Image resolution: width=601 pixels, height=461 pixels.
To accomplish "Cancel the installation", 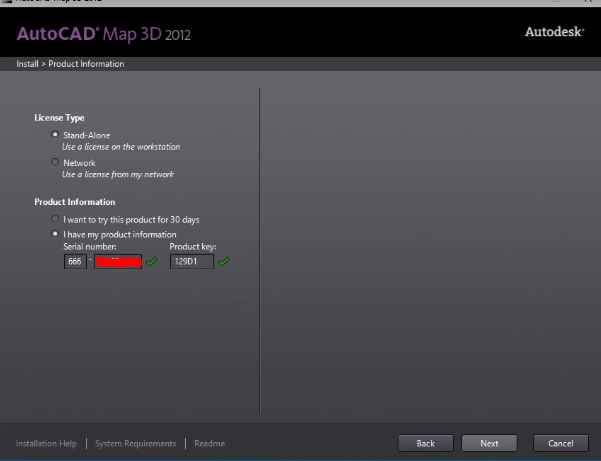I will pos(561,443).
